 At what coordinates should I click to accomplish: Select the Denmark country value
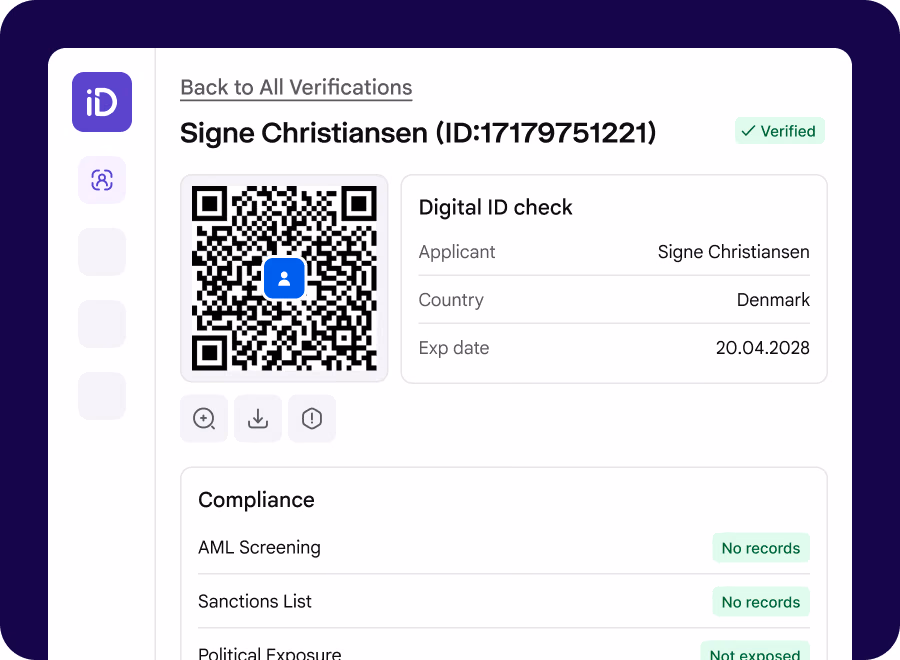[x=773, y=300]
